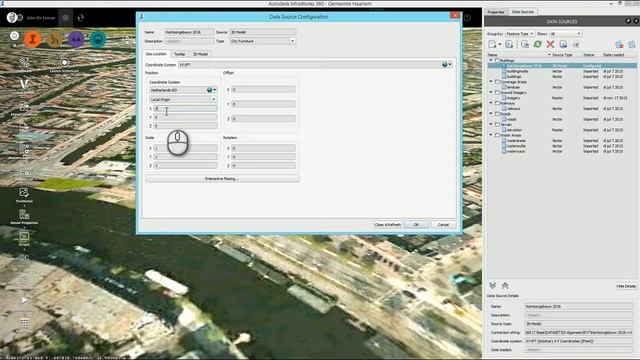Viewport: 640px width, 360px height.
Task: Toggle the Coverage Areas group checkbox
Action: click(497, 82)
